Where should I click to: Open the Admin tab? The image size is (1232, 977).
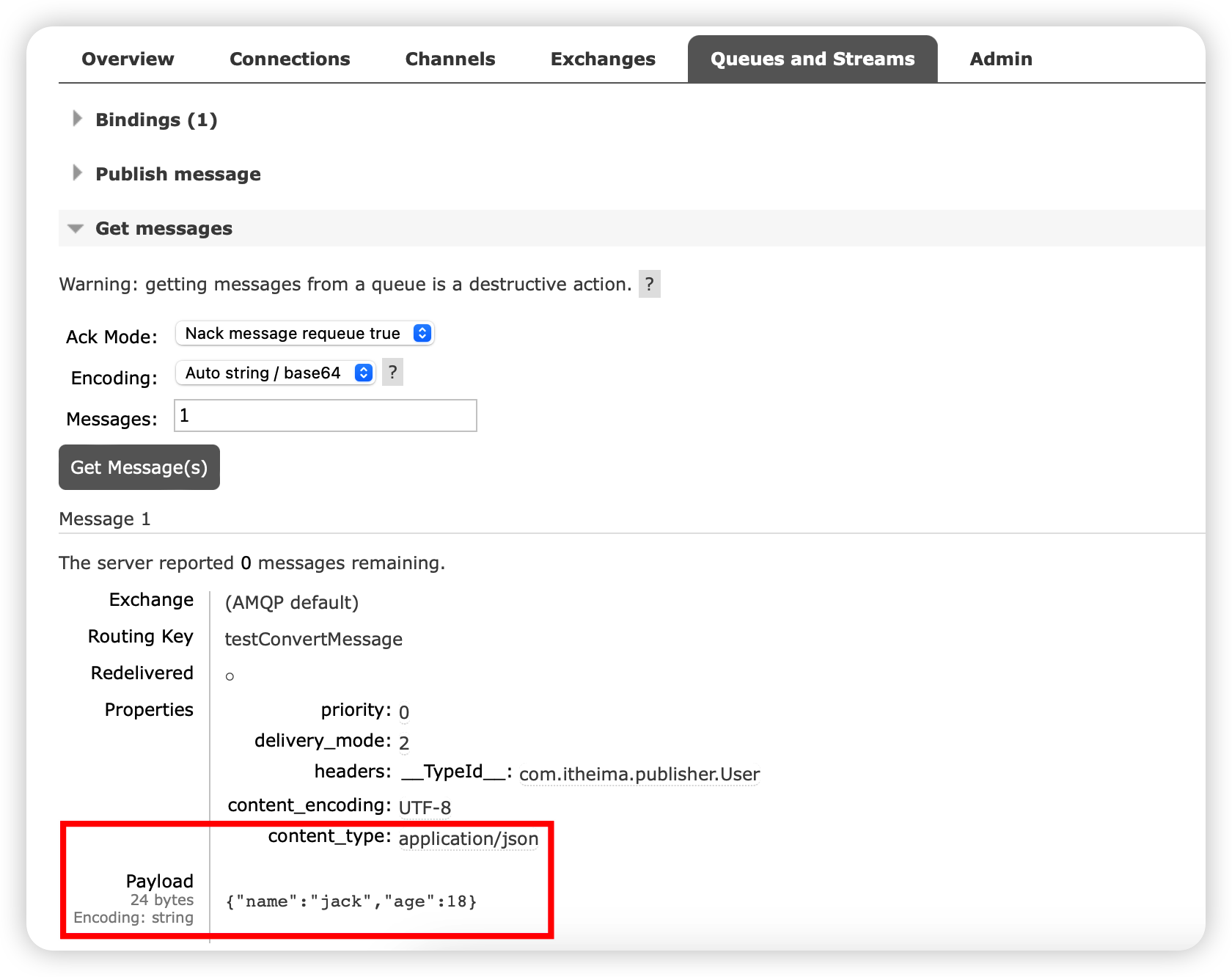point(1000,59)
